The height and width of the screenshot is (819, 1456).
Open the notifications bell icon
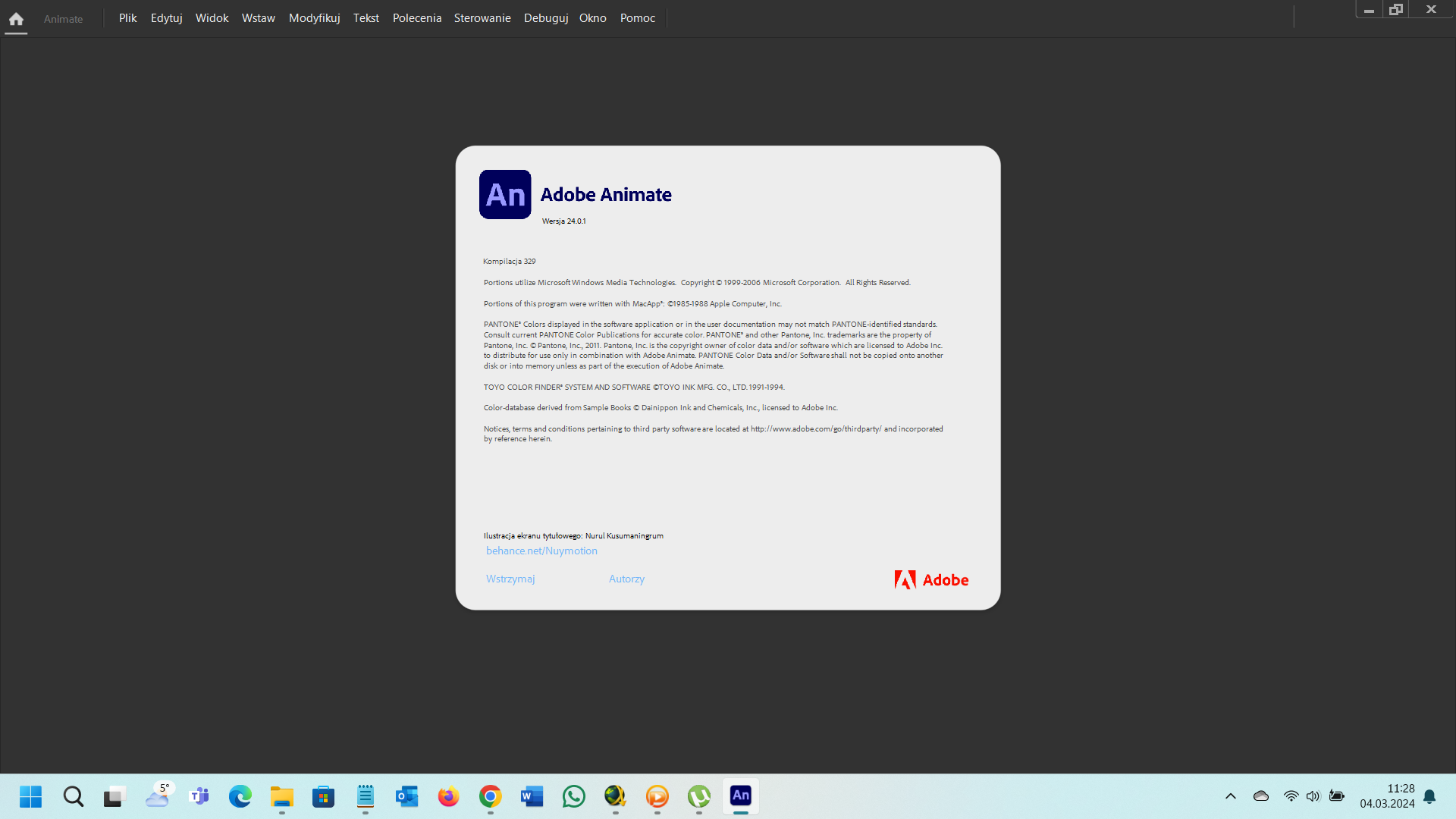pos(1429,796)
